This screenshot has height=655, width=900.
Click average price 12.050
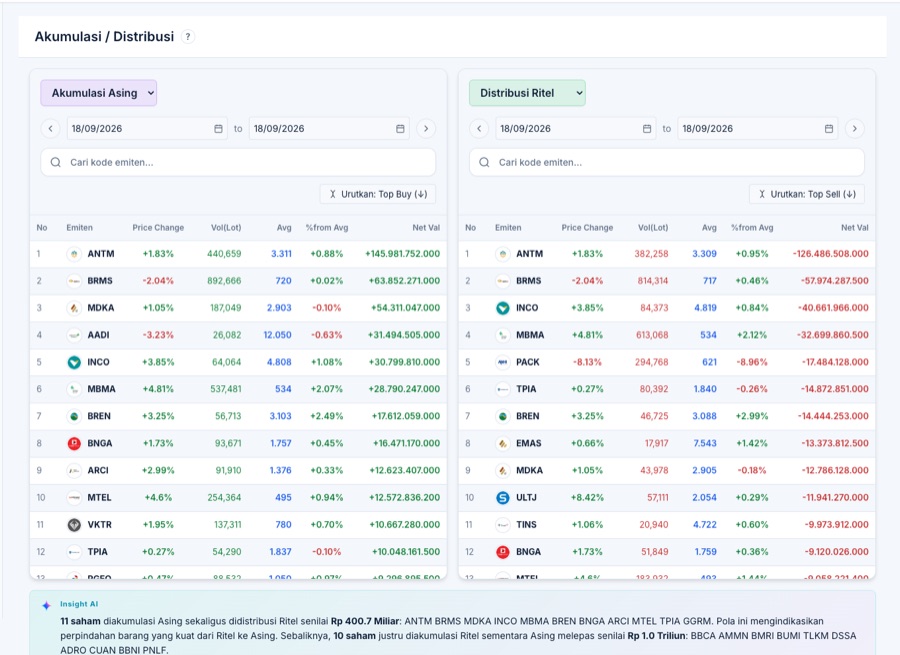[277, 335]
